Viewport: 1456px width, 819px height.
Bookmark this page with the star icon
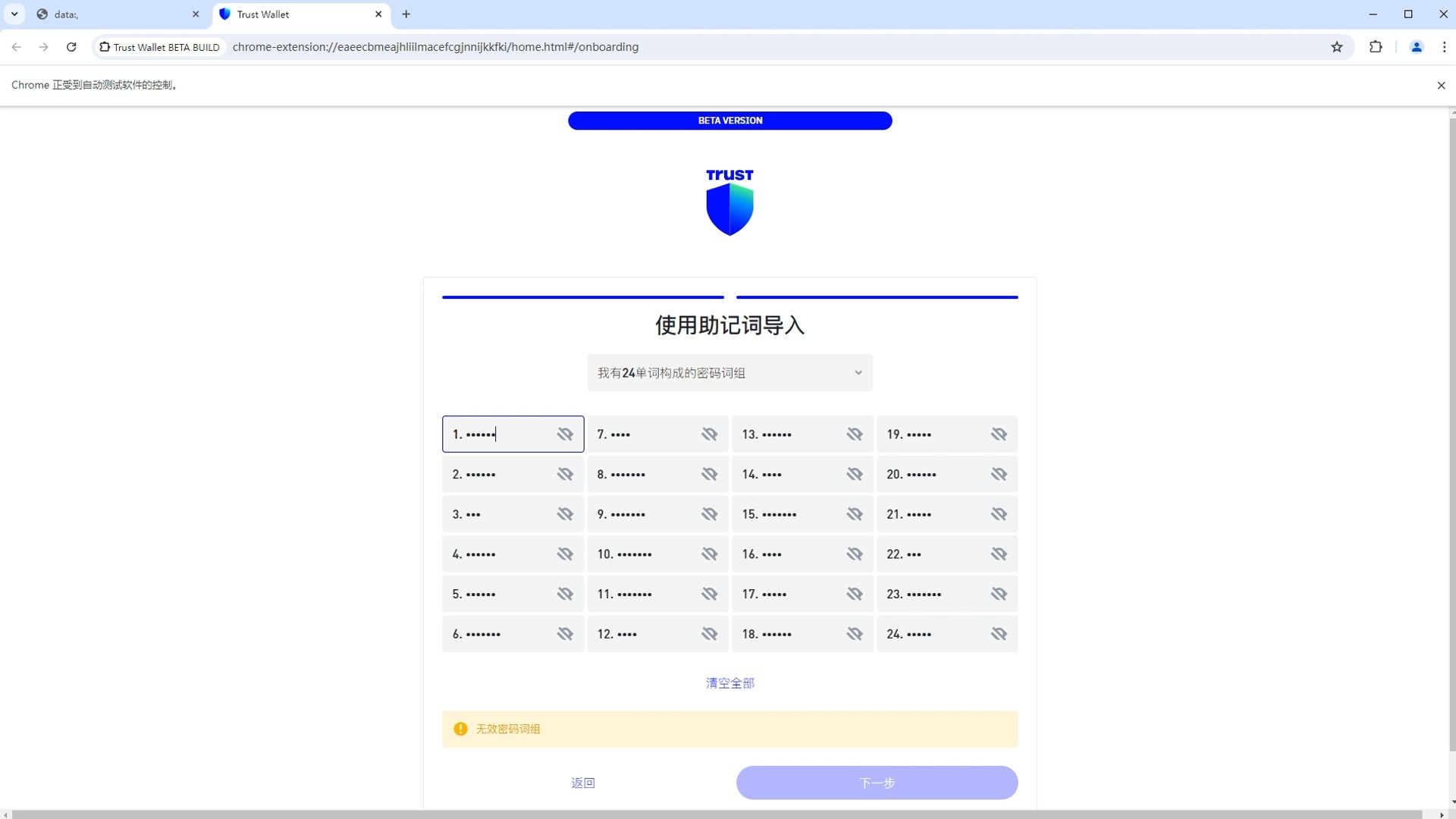pos(1337,47)
